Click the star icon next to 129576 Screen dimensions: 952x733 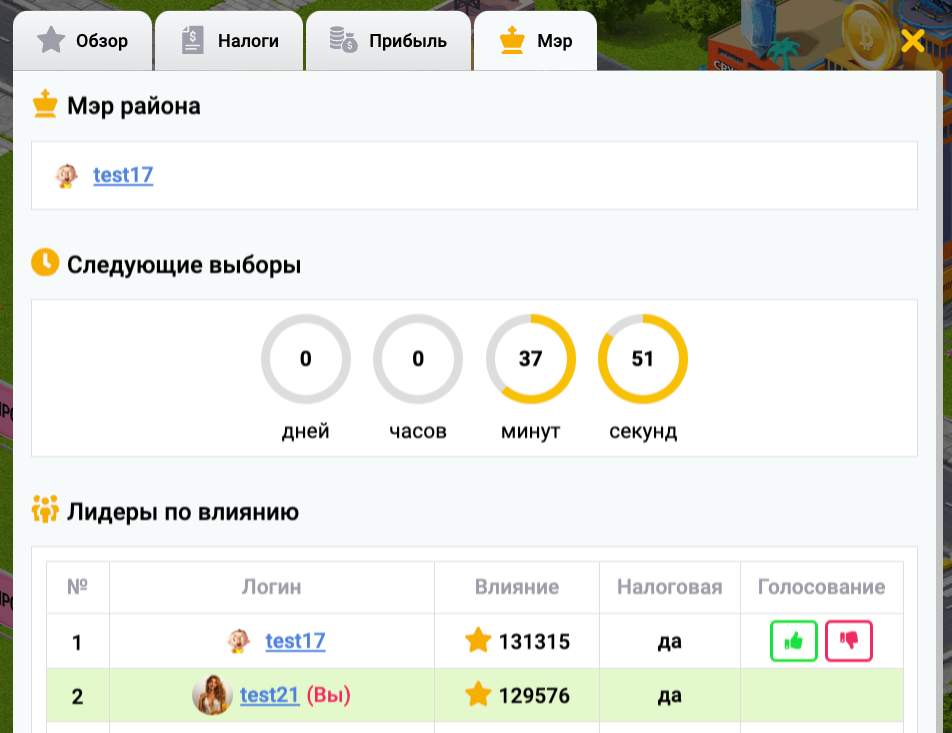(x=478, y=695)
